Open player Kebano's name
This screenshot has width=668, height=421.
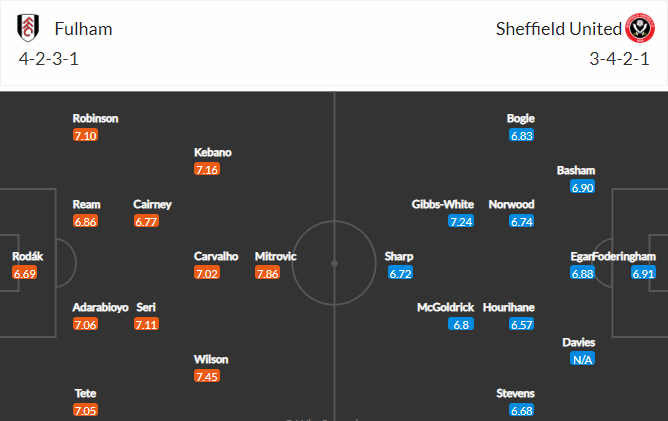point(213,152)
